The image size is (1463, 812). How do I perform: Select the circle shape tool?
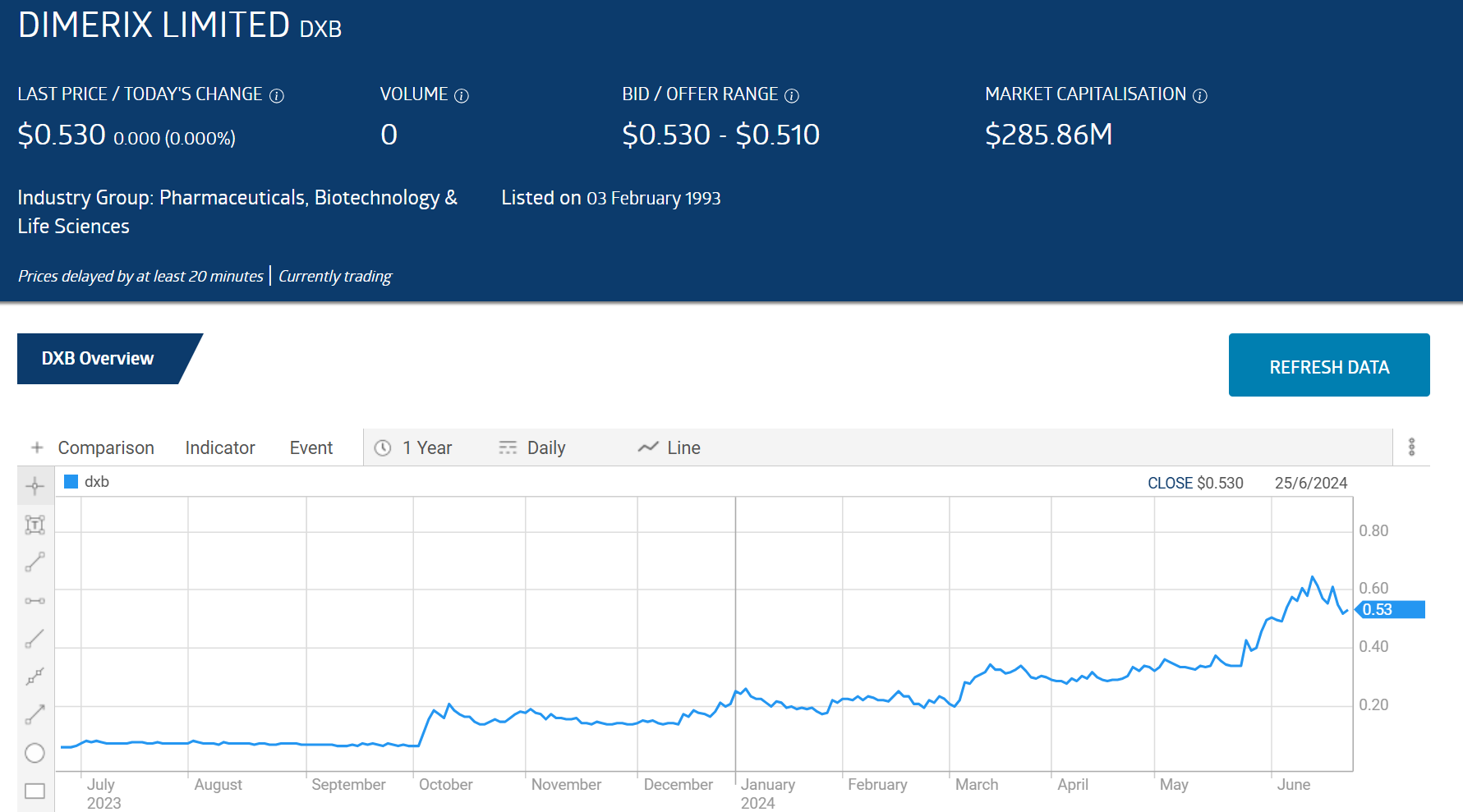[35, 753]
